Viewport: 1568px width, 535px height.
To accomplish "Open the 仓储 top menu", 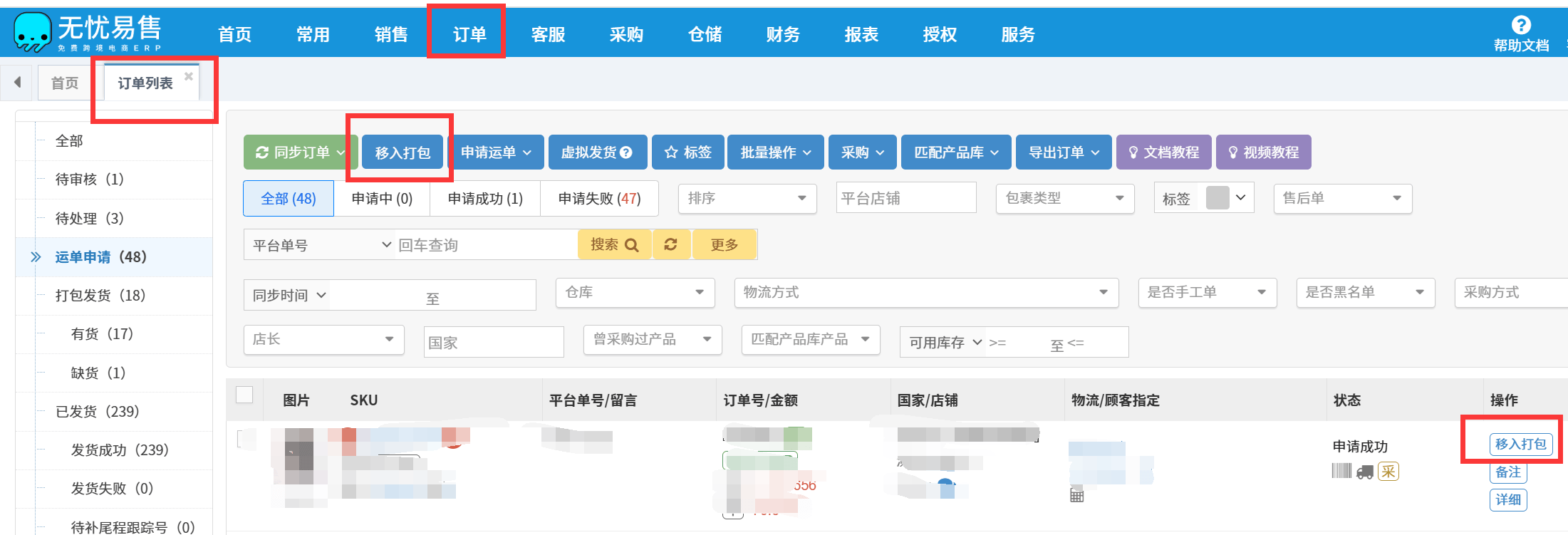I will pyautogui.click(x=705, y=33).
